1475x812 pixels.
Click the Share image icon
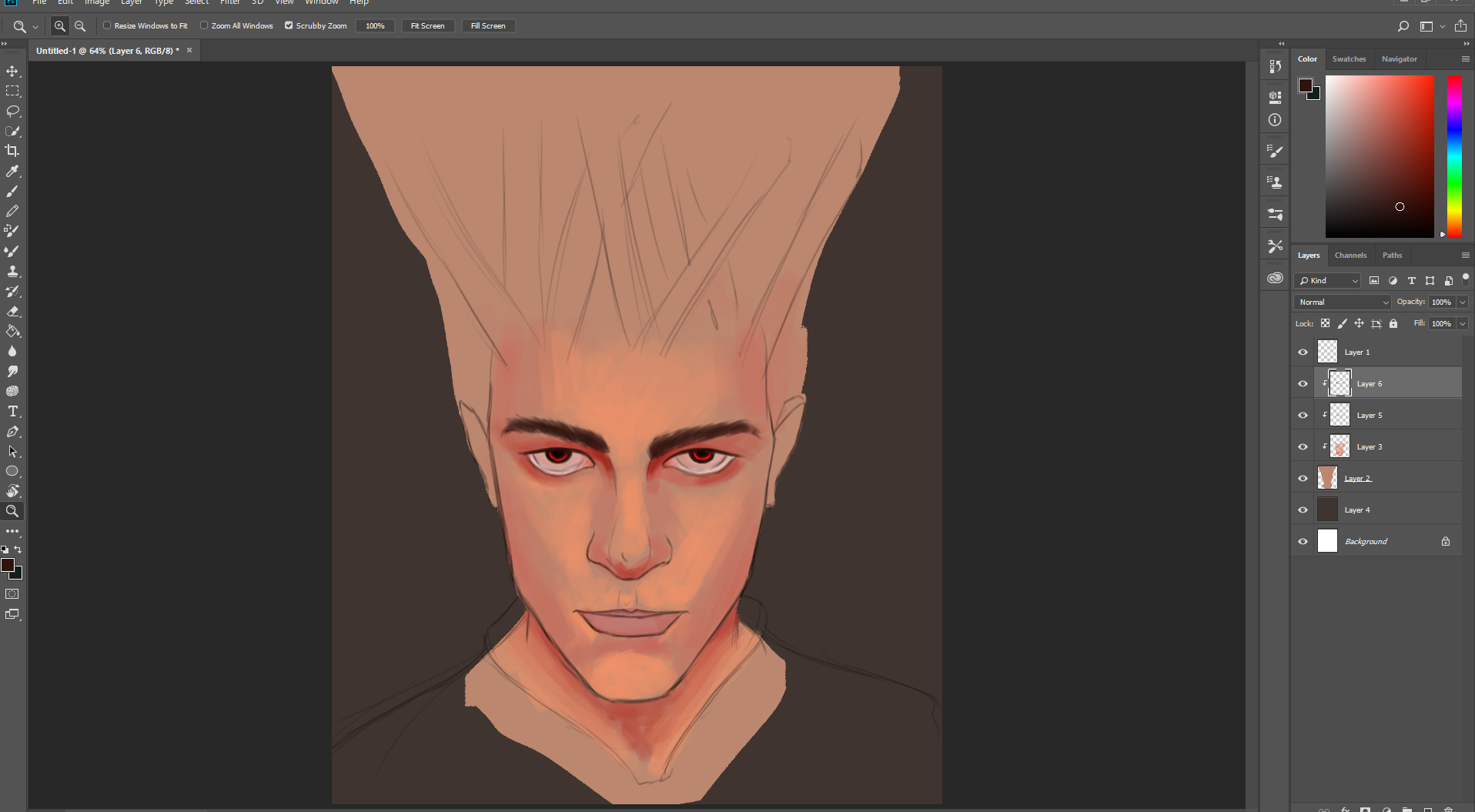point(1460,25)
